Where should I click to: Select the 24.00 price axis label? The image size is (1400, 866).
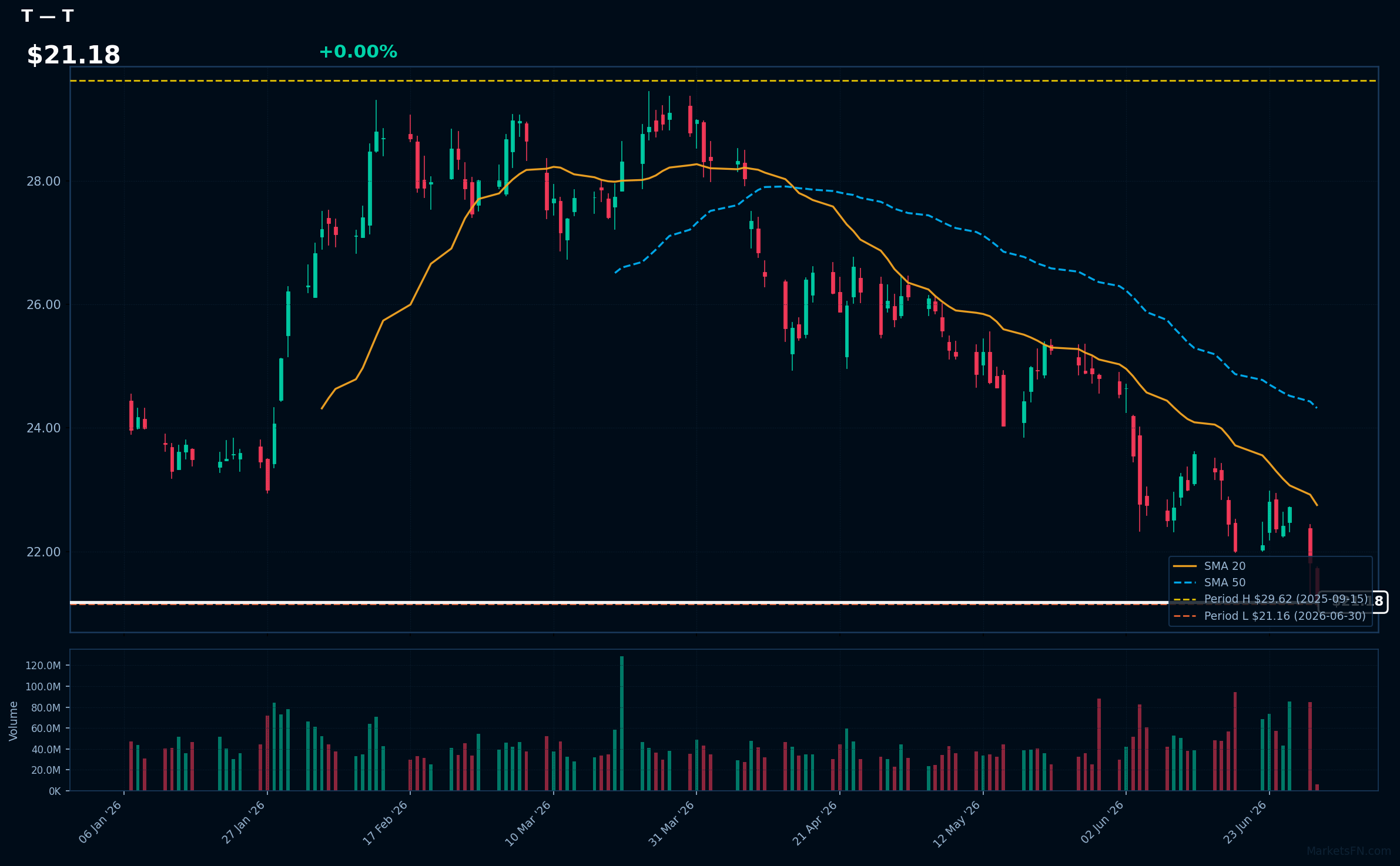point(43,428)
